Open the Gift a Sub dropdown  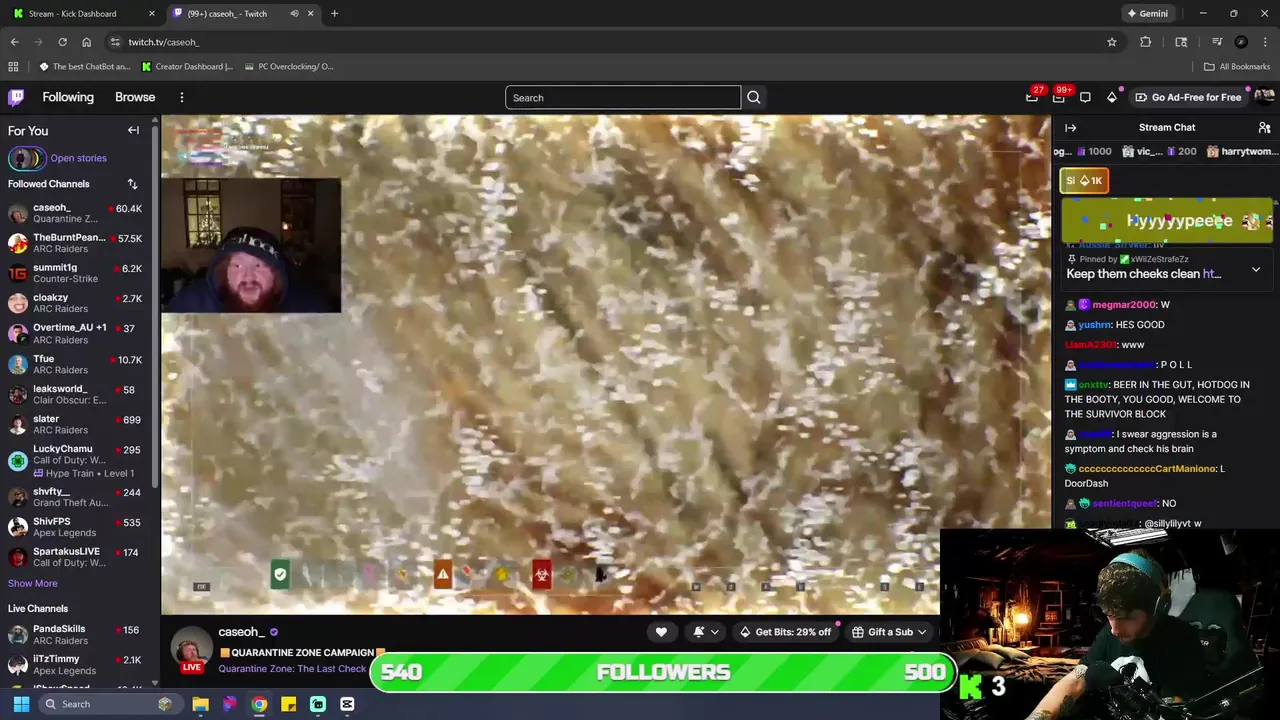[x=889, y=632]
